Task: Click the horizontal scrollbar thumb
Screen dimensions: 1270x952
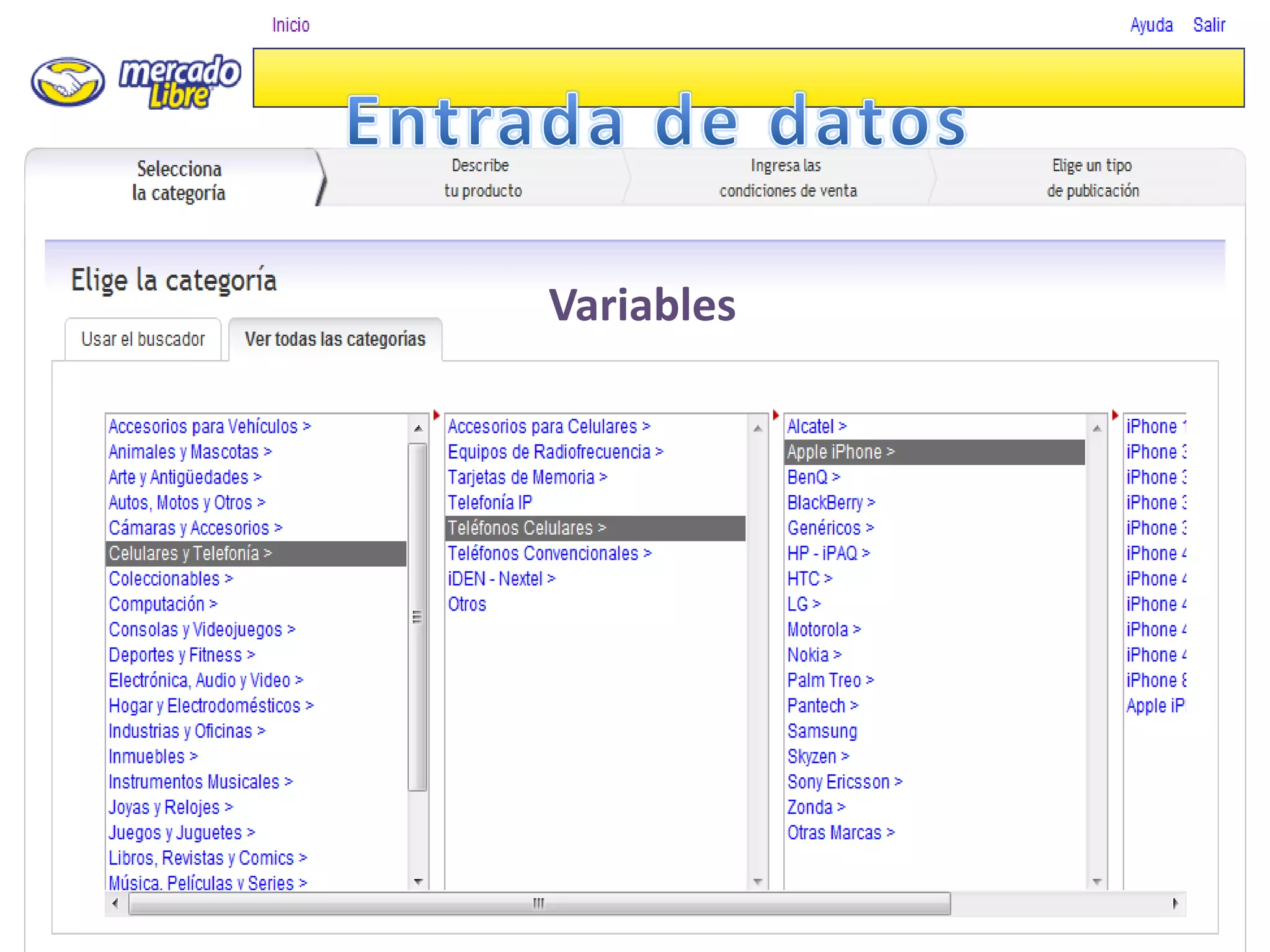Action: [539, 904]
